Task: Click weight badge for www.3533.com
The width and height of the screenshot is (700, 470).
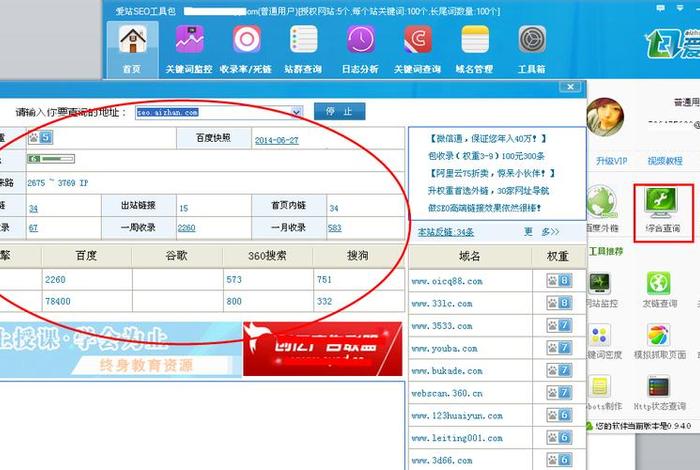Action: click(x=559, y=325)
